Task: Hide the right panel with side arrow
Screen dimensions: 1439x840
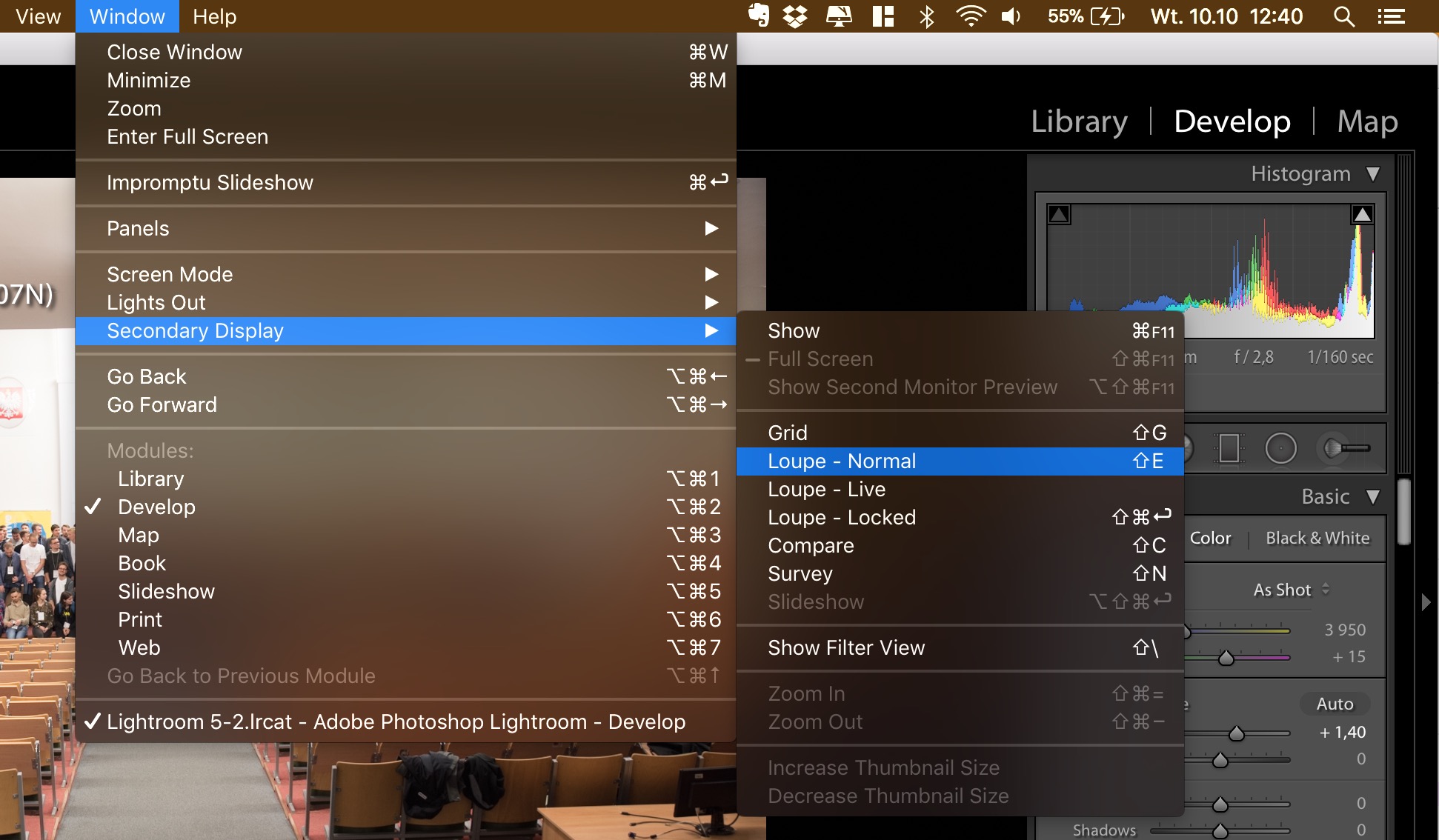Action: pyautogui.click(x=1426, y=602)
